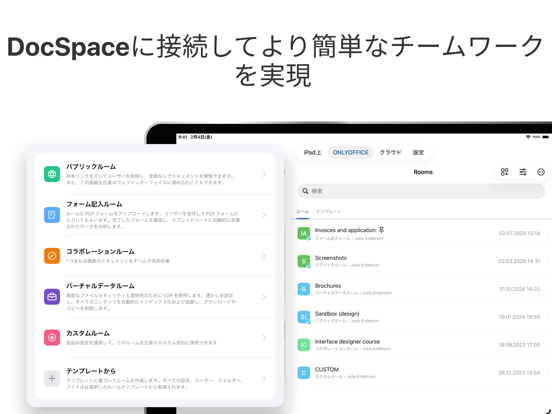
Task: Click the 9:41 clock in status bar
Action: tap(183, 137)
